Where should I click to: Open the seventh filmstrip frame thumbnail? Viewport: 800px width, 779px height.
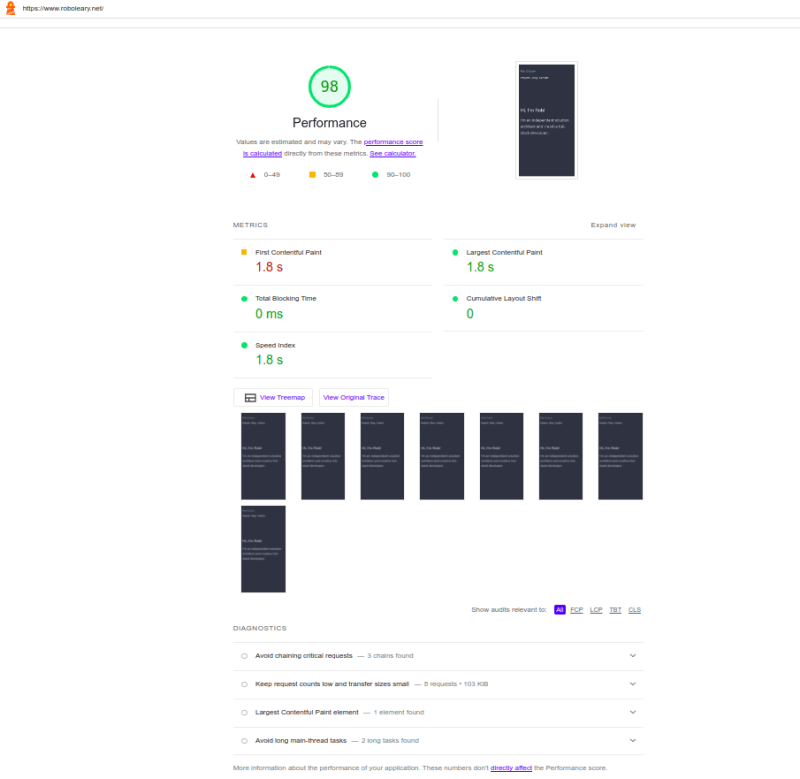[620, 456]
